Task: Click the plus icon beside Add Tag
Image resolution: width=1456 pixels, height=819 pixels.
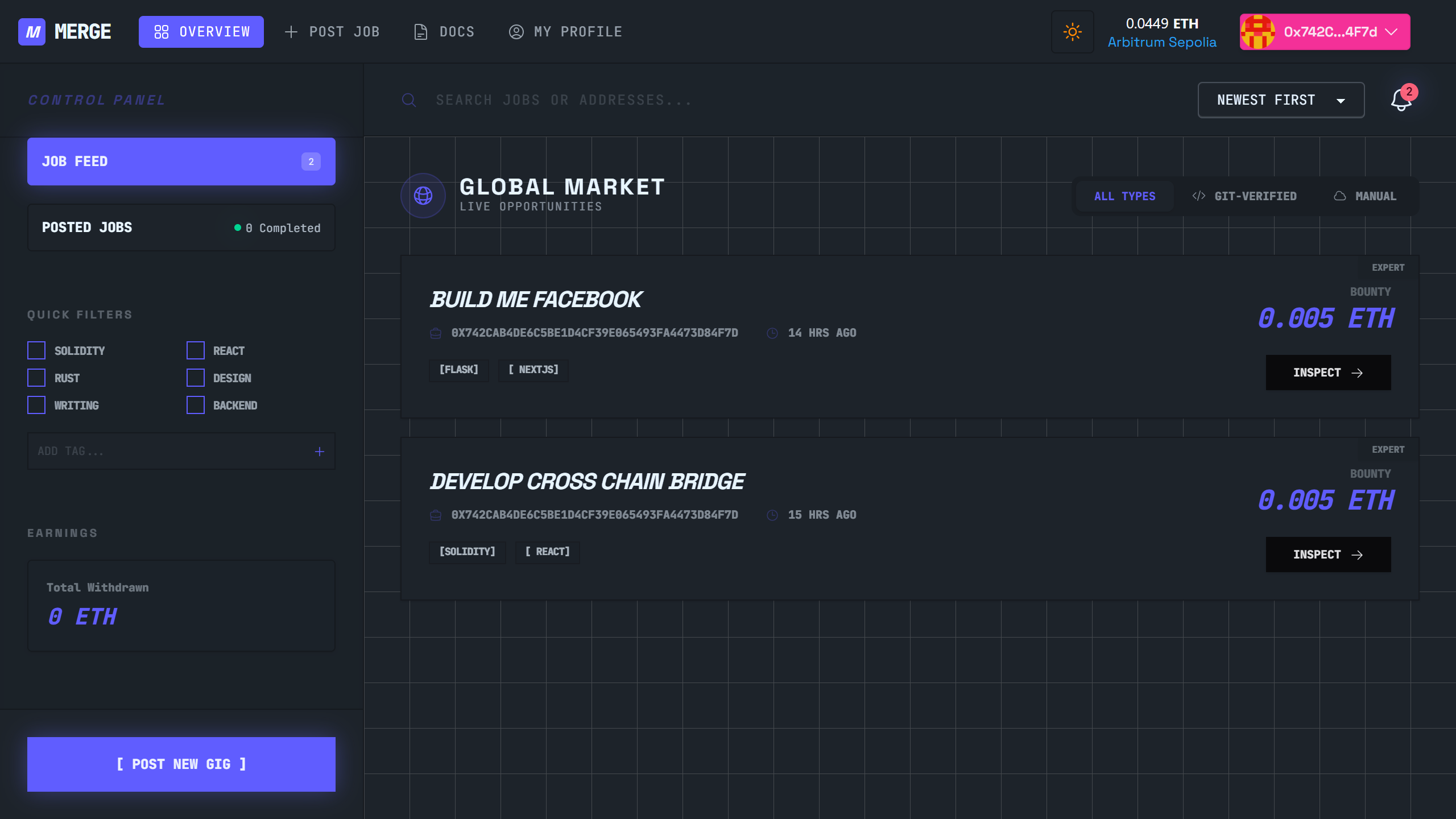Action: pyautogui.click(x=320, y=452)
